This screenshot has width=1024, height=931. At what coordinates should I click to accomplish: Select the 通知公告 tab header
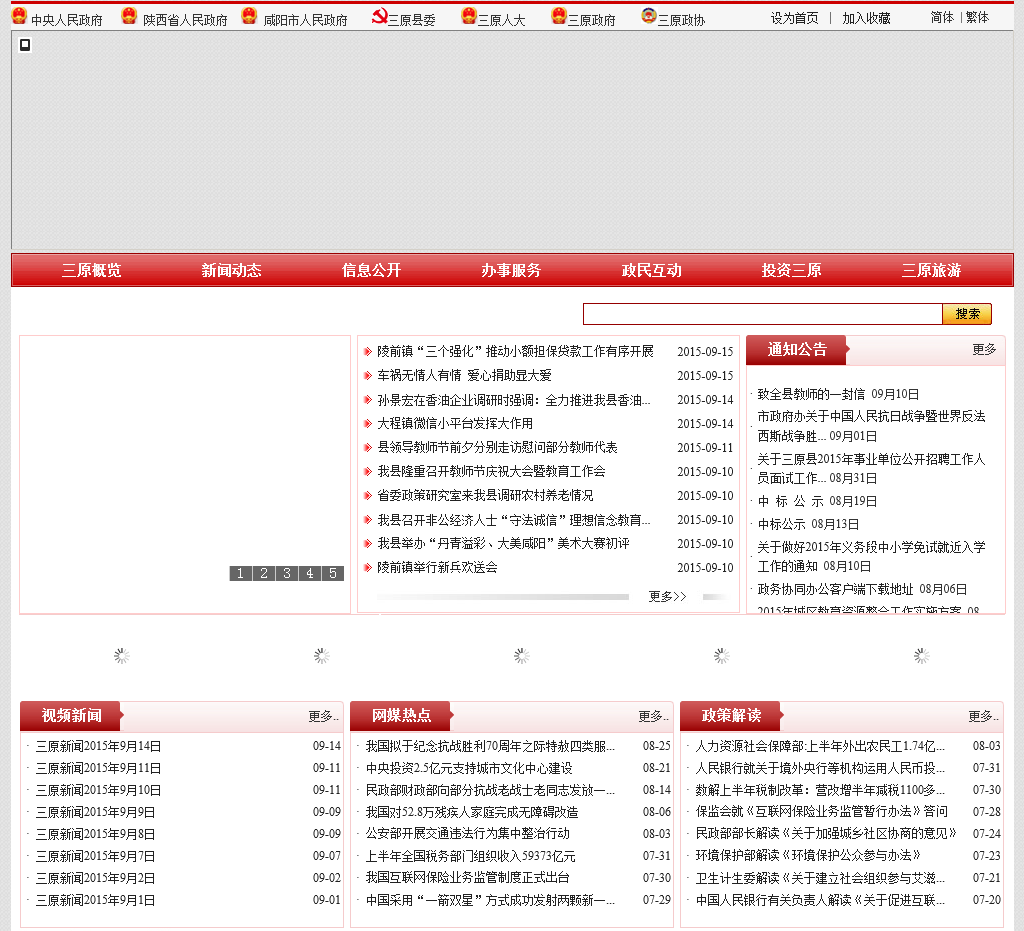click(797, 350)
